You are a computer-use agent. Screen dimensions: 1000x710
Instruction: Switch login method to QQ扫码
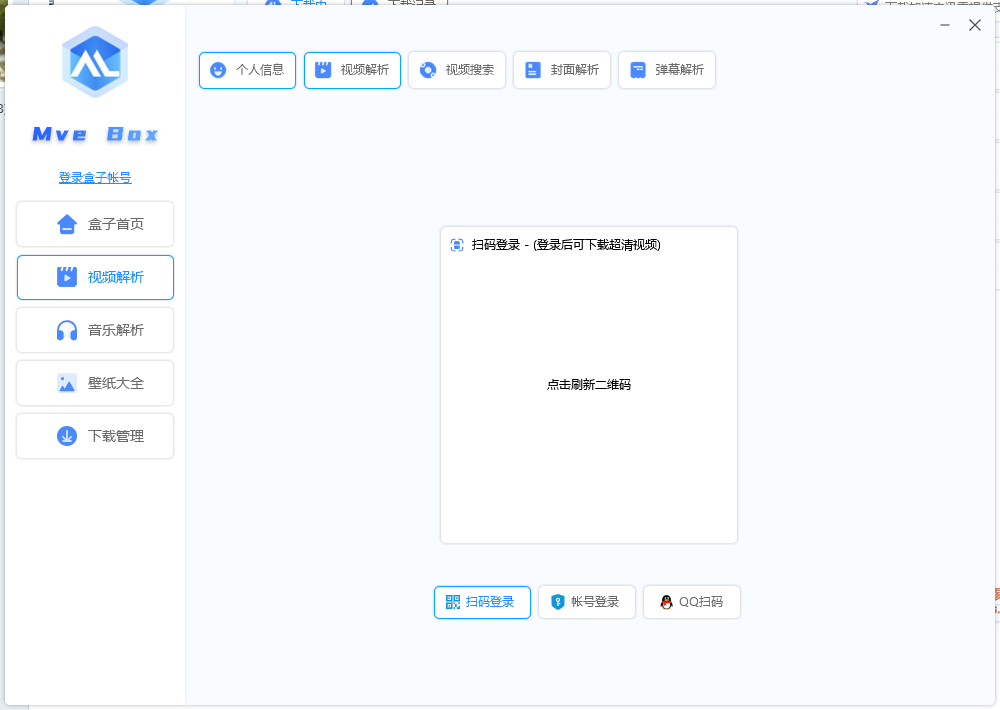(691, 602)
